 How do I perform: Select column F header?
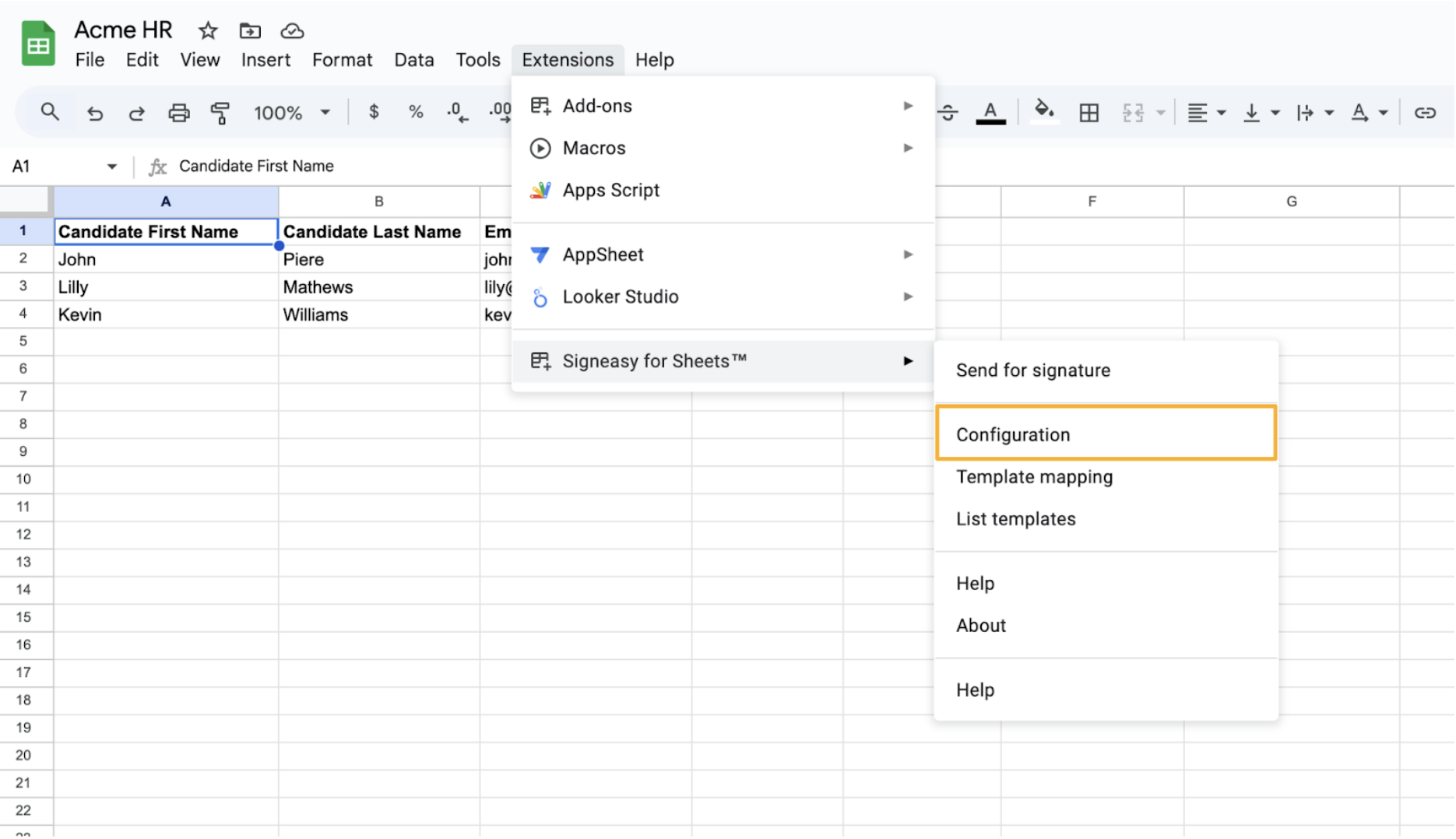tap(1092, 202)
